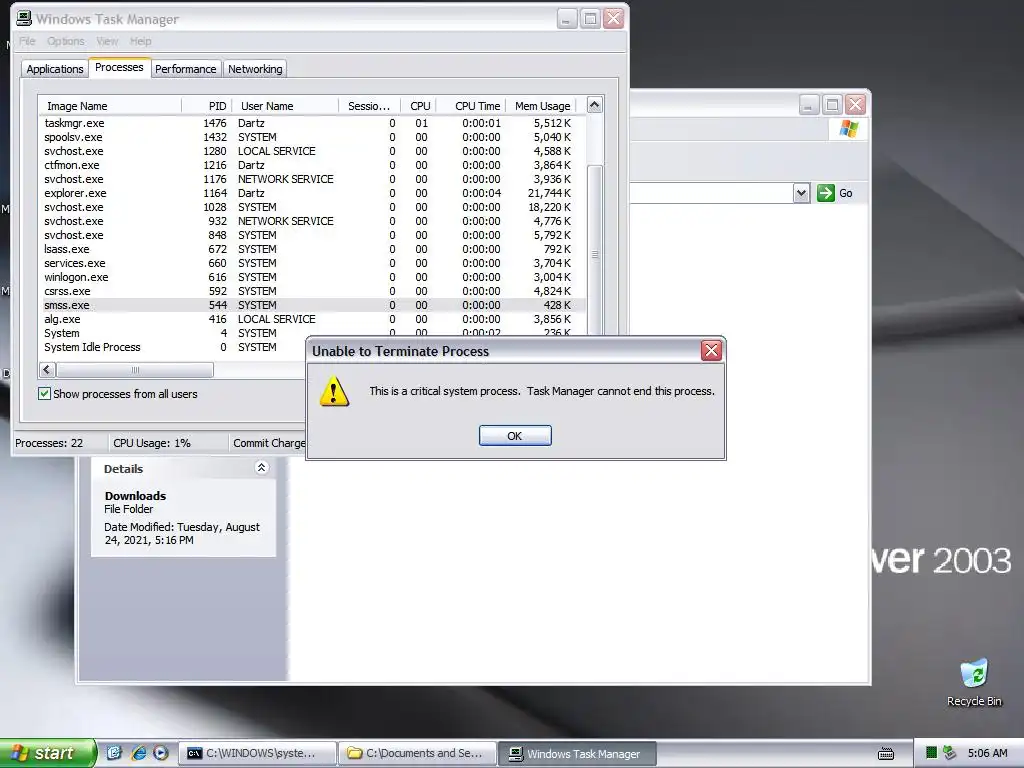Open the Recycle Bin desktop icon
This screenshot has height=768, width=1024.
[974, 682]
